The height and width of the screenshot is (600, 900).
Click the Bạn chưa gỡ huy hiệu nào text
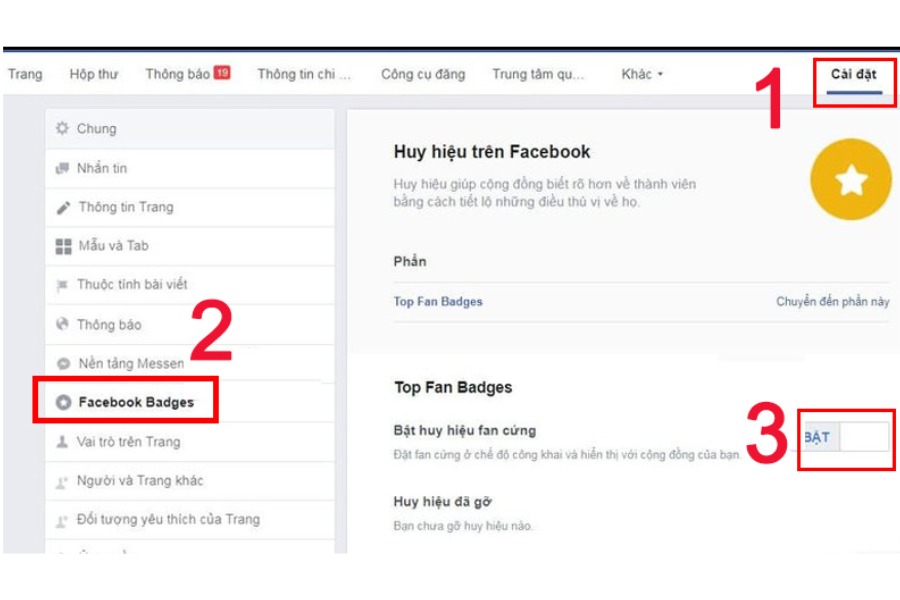point(463,526)
